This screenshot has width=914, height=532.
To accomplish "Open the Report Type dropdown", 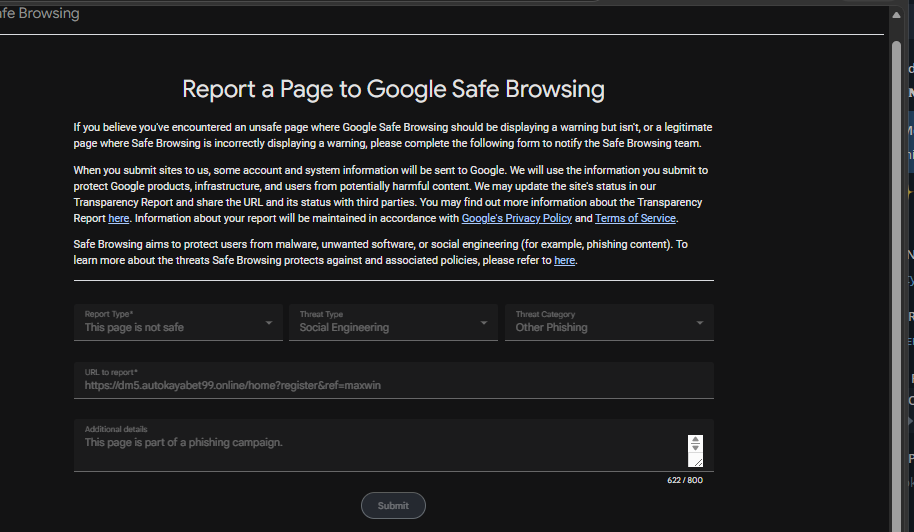I will click(178, 322).
